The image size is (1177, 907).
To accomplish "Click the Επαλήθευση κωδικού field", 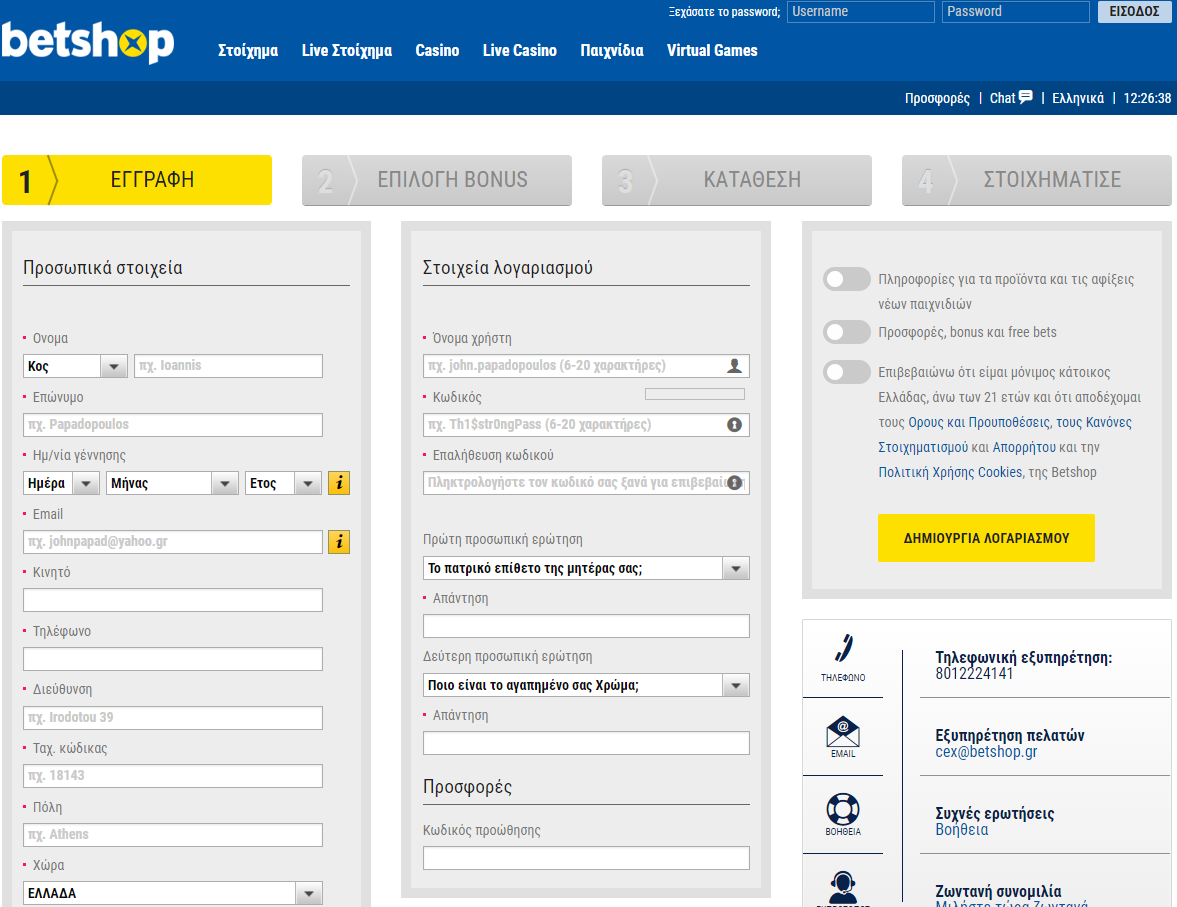I will tap(586, 483).
